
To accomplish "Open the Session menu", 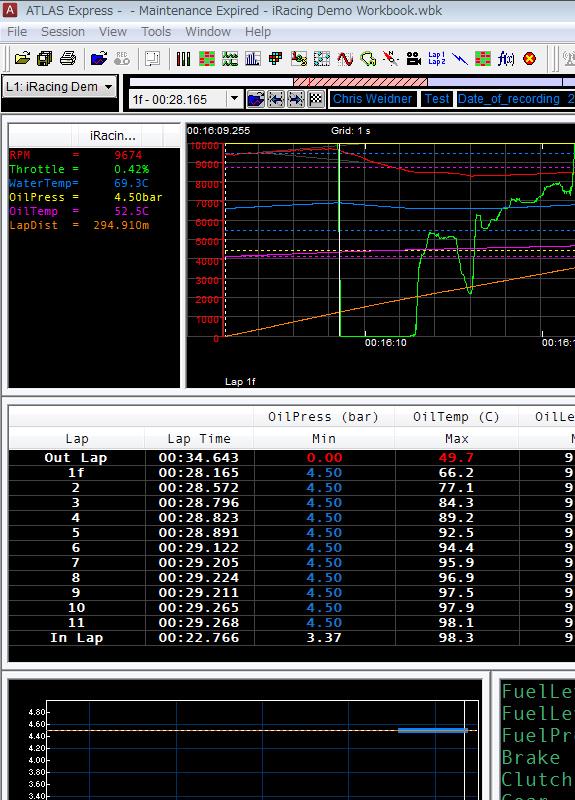I will coord(63,32).
